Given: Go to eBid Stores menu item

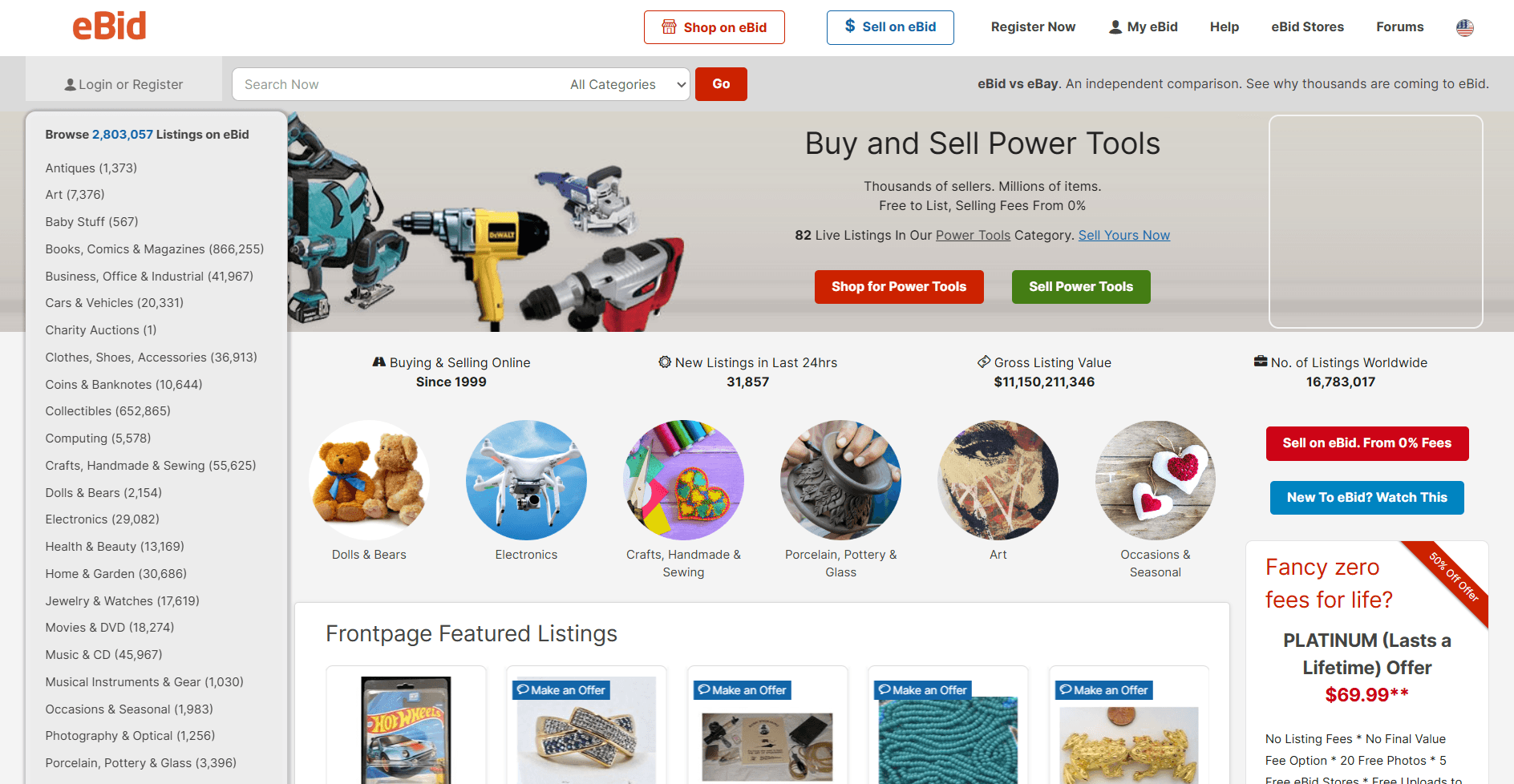Looking at the screenshot, I should (1307, 27).
